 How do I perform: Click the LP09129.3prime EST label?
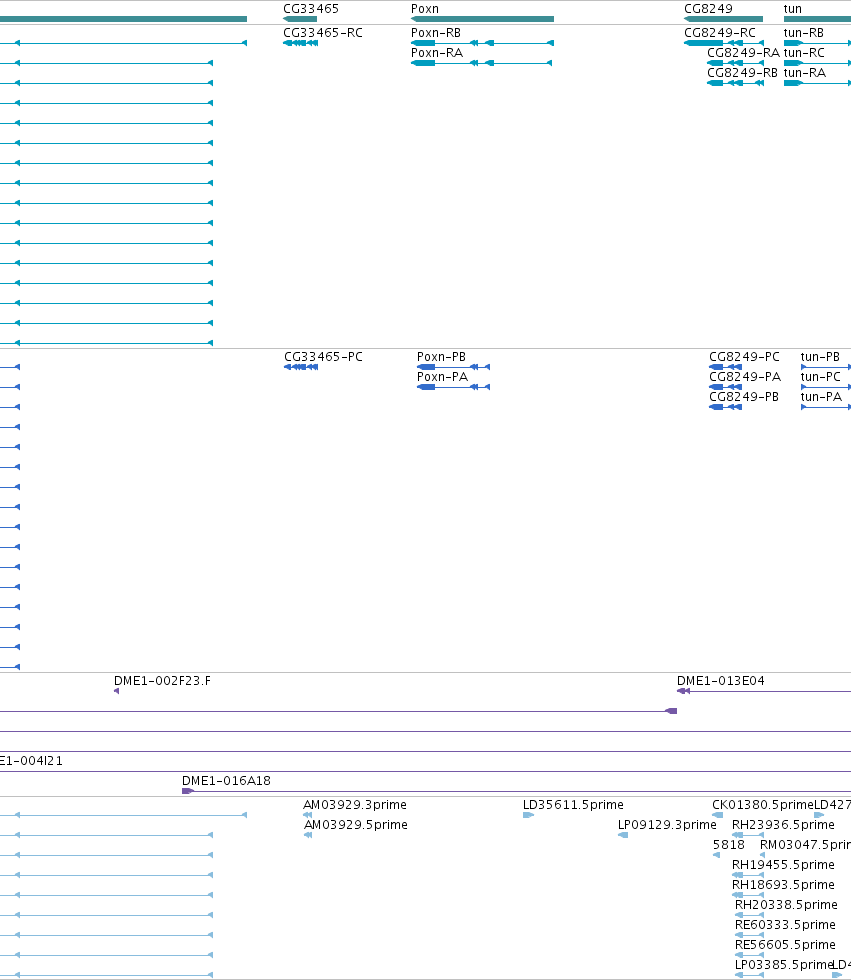pos(667,824)
